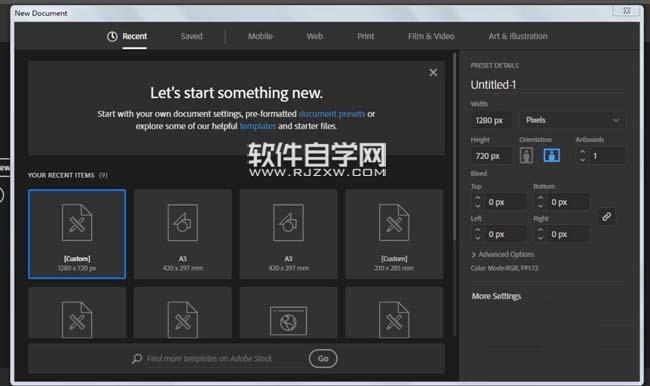
Task: Select the first A3 420 x 297 mm preset
Action: pyautogui.click(x=183, y=234)
